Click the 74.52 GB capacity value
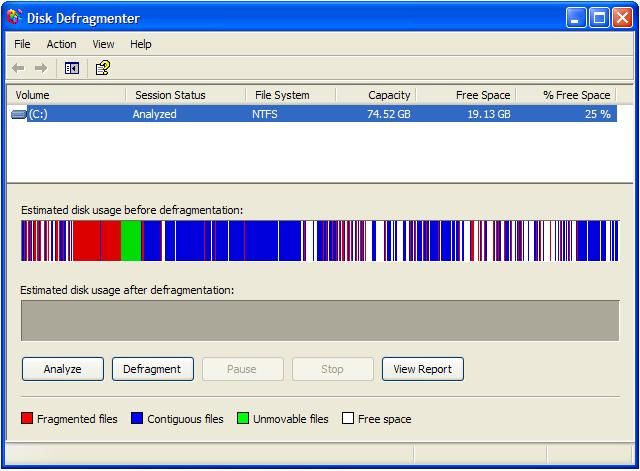The height and width of the screenshot is (471, 640). 389,114
